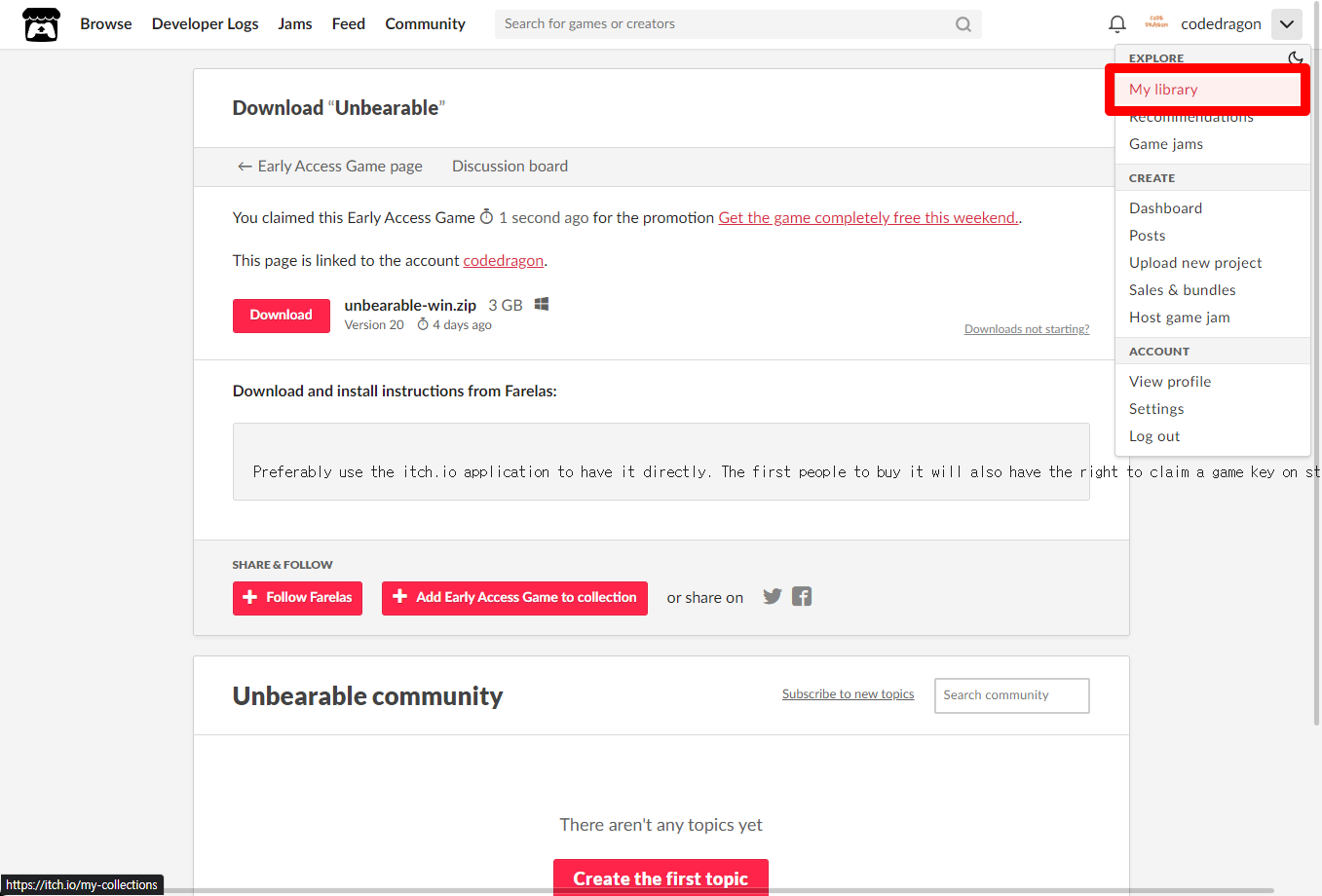Subscribe to new topics link
The width and height of the screenshot is (1322, 896).
click(x=848, y=694)
